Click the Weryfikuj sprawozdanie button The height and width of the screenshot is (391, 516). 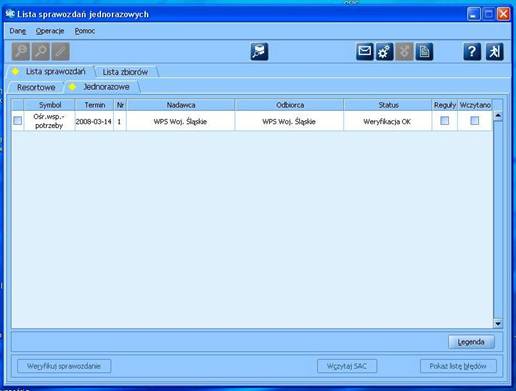coord(64,366)
